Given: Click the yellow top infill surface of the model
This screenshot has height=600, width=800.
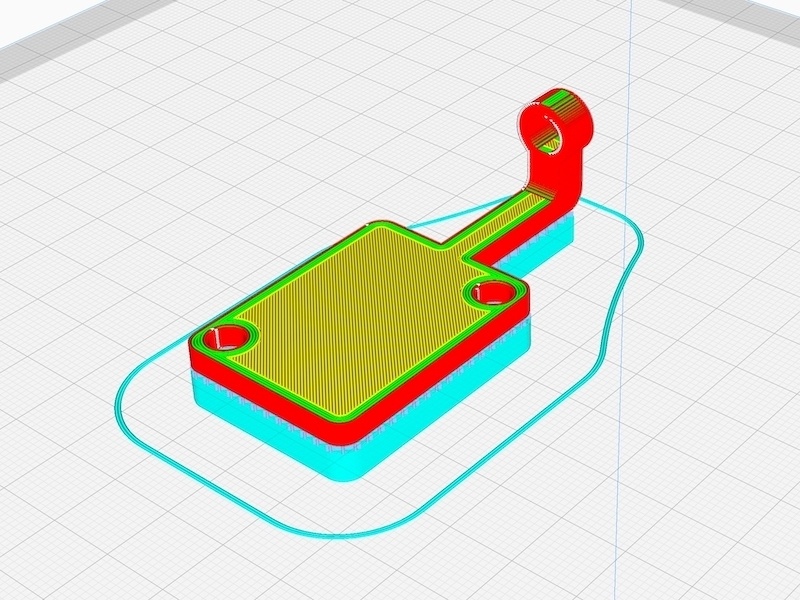Looking at the screenshot, I should [362, 319].
